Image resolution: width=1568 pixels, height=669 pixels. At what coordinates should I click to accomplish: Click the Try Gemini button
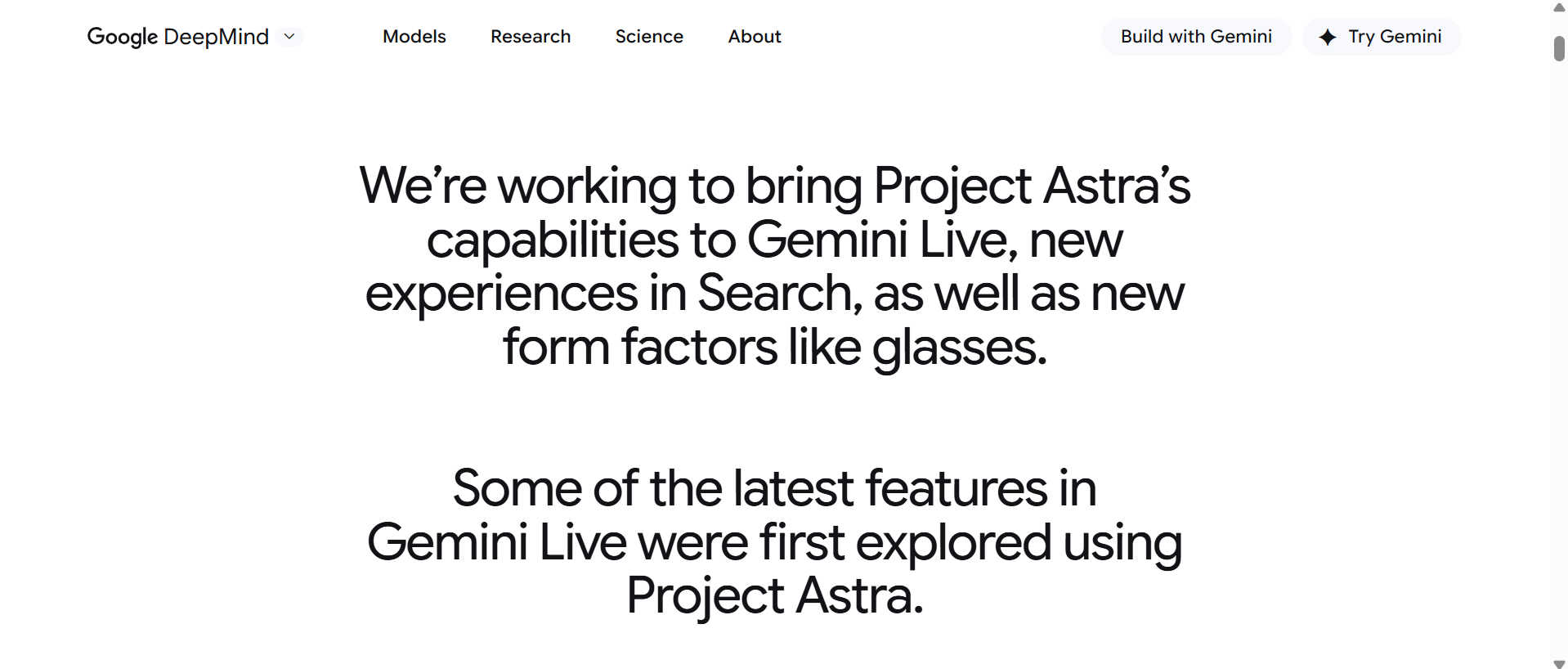(x=1382, y=37)
